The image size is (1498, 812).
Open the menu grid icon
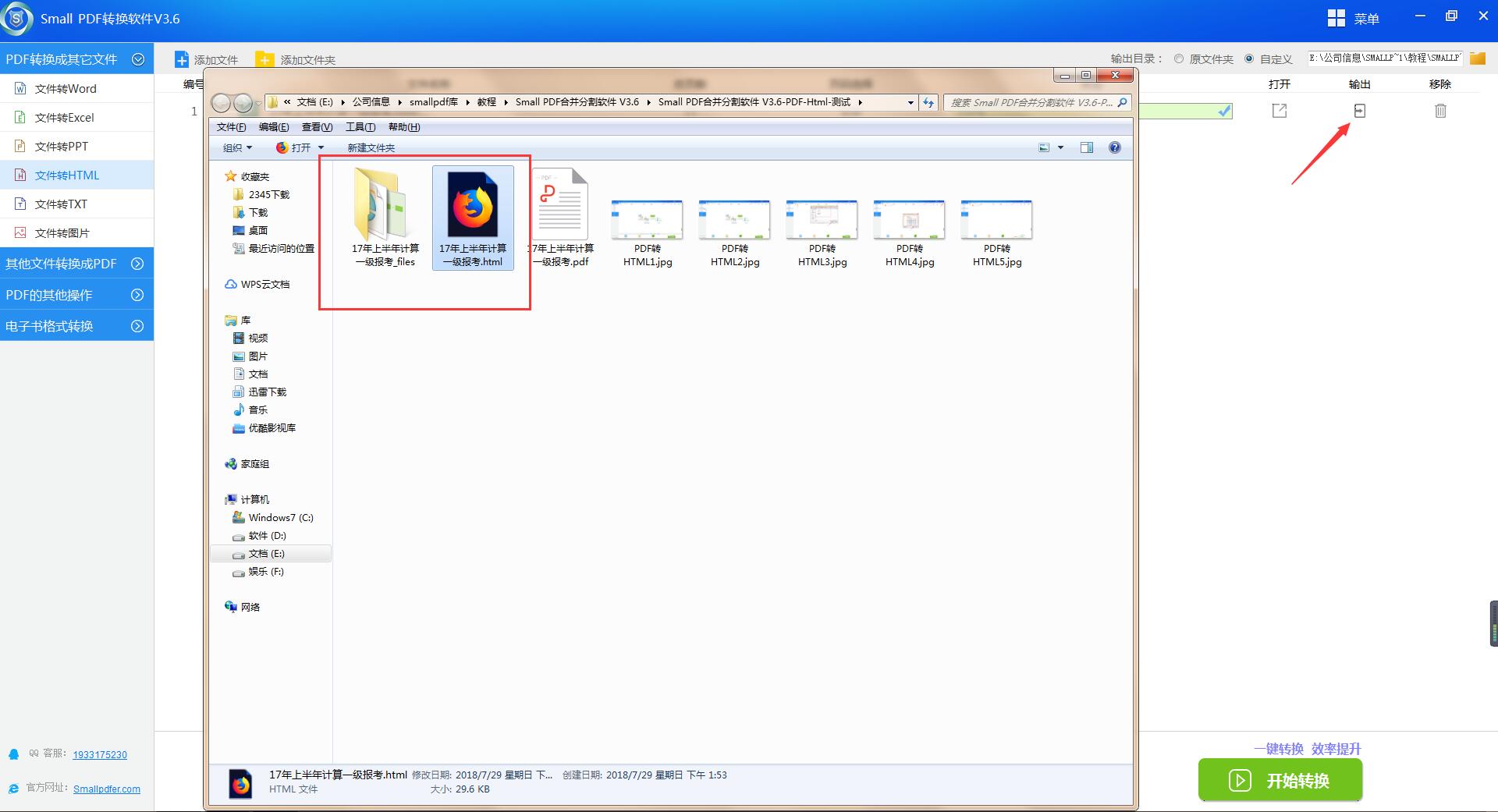click(1336, 18)
